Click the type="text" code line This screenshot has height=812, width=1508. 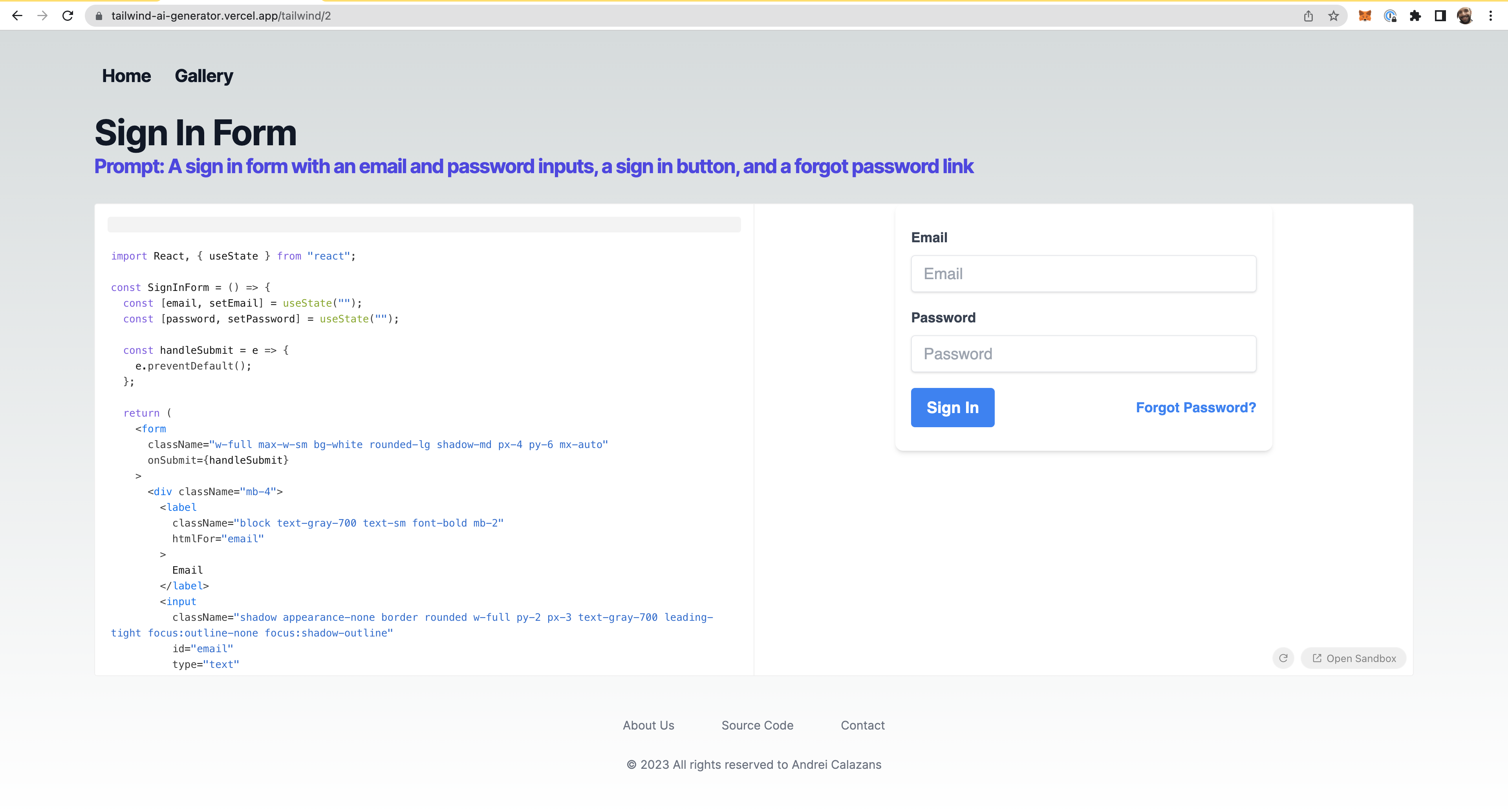point(206,664)
